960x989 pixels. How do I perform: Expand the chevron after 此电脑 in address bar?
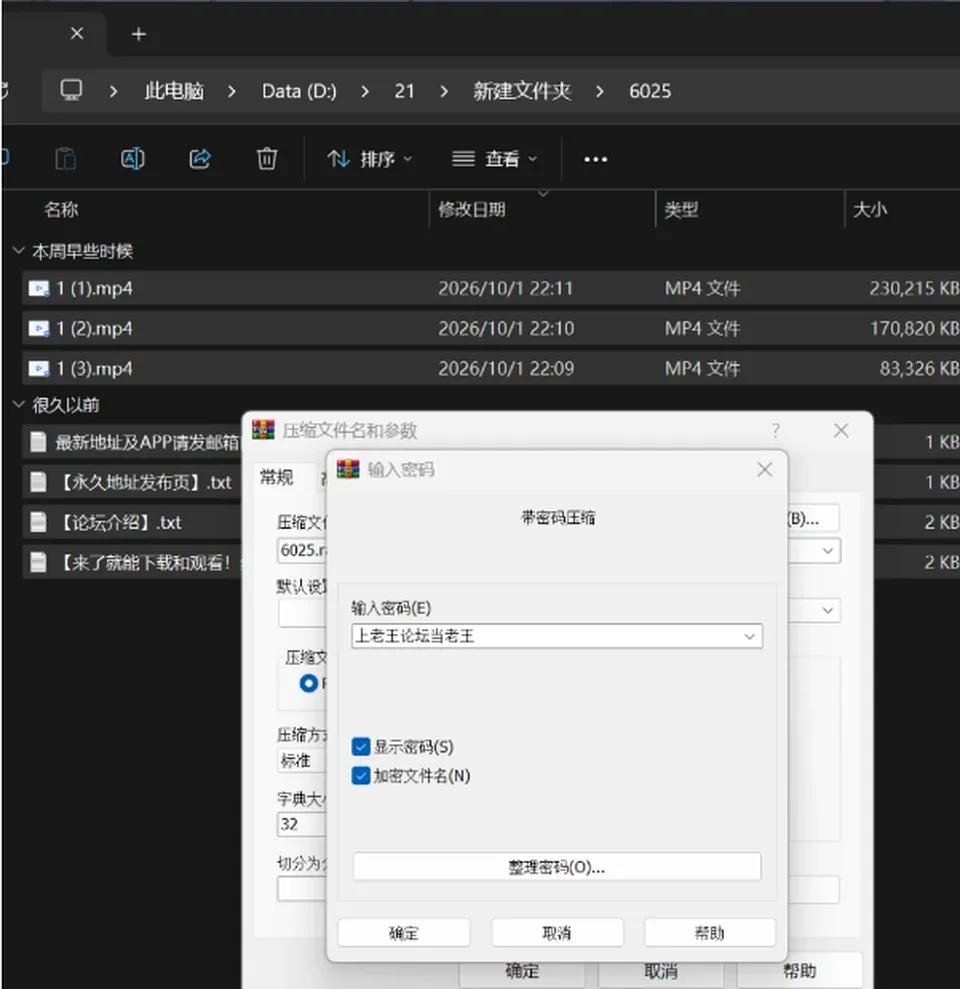coord(231,91)
